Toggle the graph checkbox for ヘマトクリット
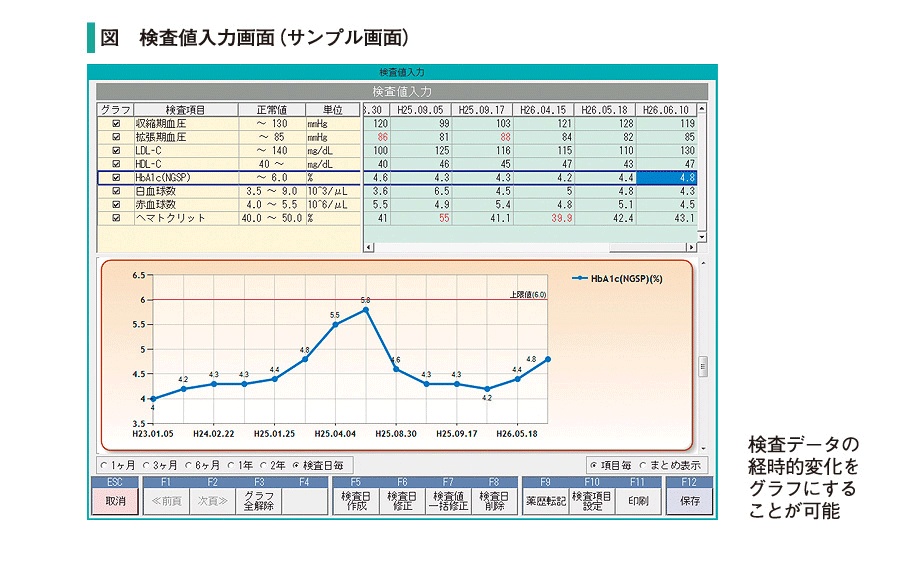Image resolution: width=920 pixels, height=568 pixels. coord(116,217)
